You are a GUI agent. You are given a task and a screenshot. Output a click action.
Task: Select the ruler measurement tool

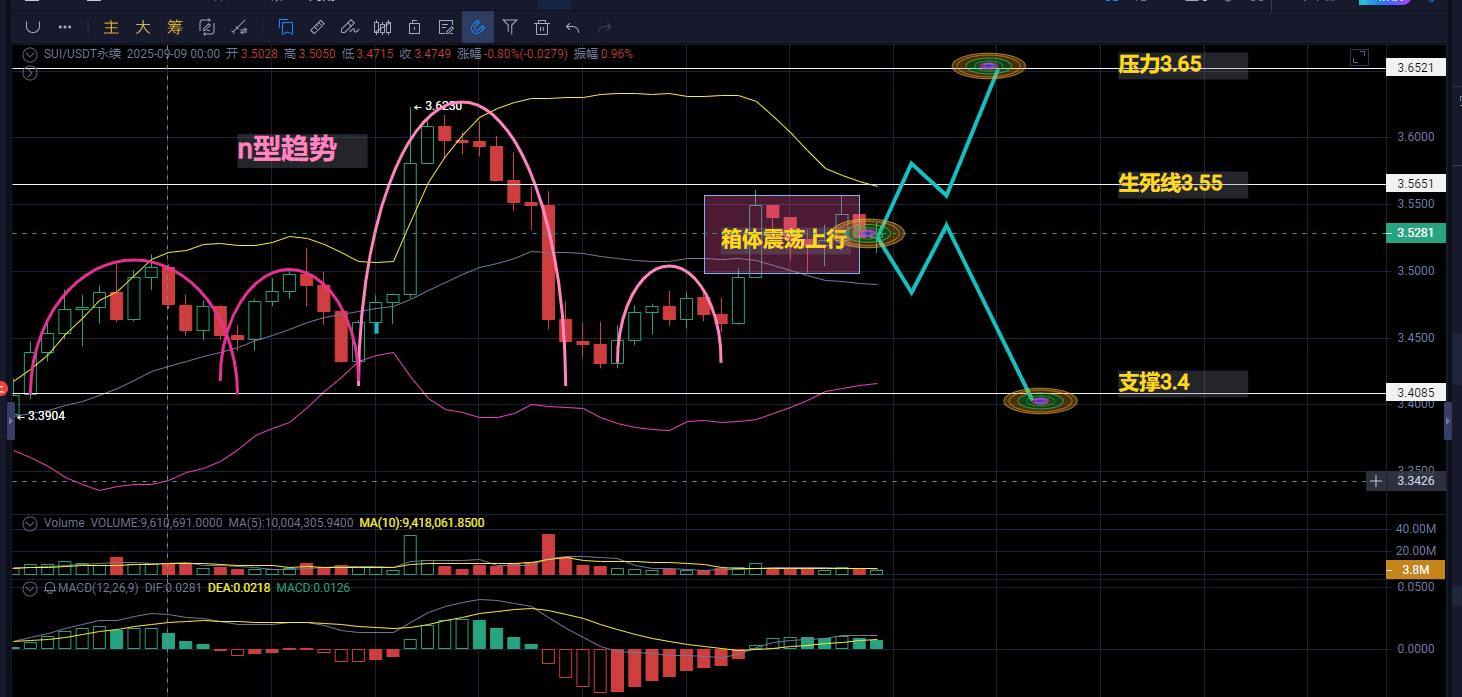pos(317,27)
